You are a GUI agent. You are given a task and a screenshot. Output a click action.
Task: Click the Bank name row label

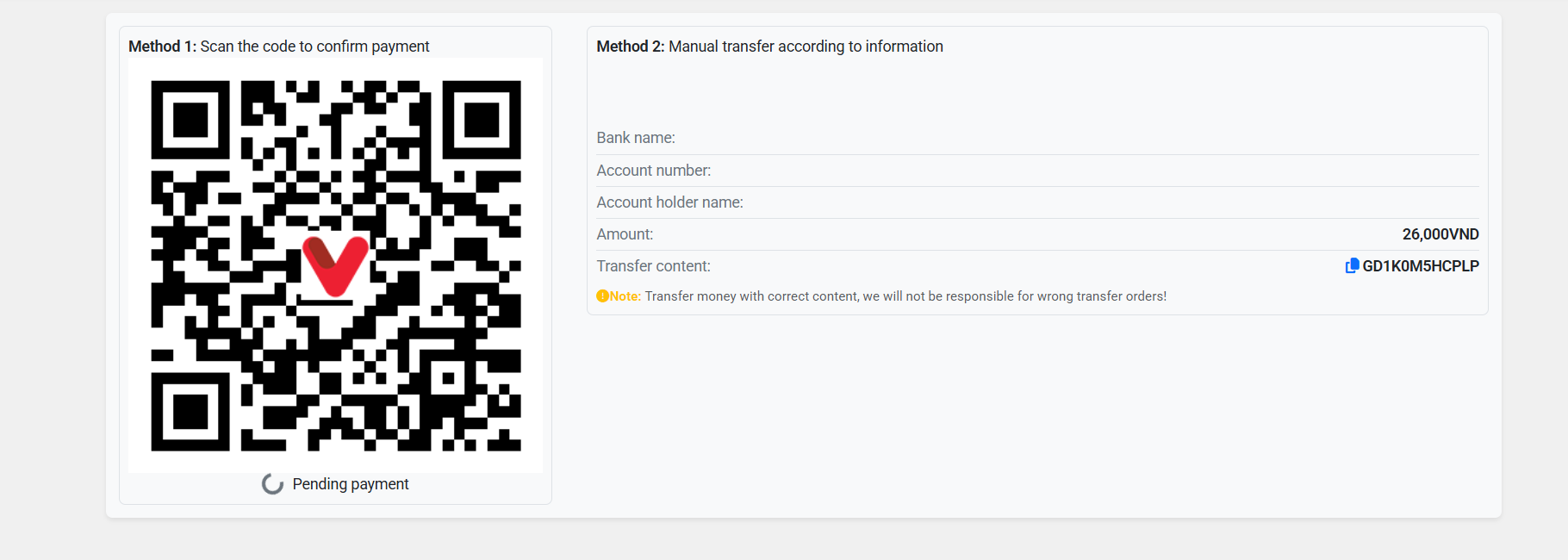pos(636,138)
